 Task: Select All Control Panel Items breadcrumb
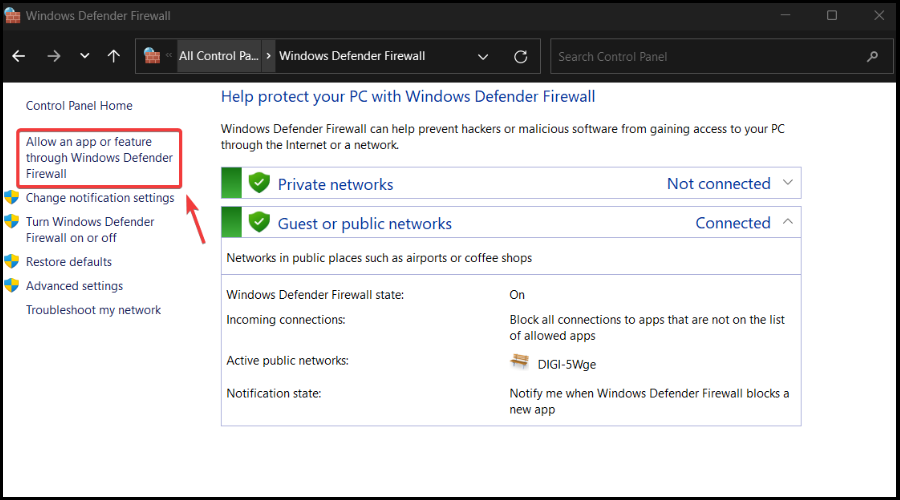pyautogui.click(x=219, y=56)
